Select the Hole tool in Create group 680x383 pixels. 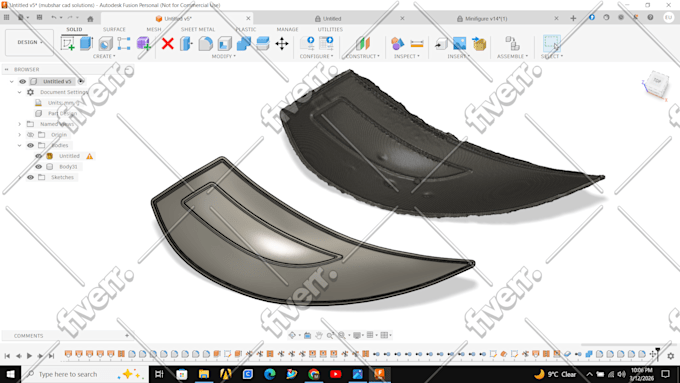tap(105, 43)
